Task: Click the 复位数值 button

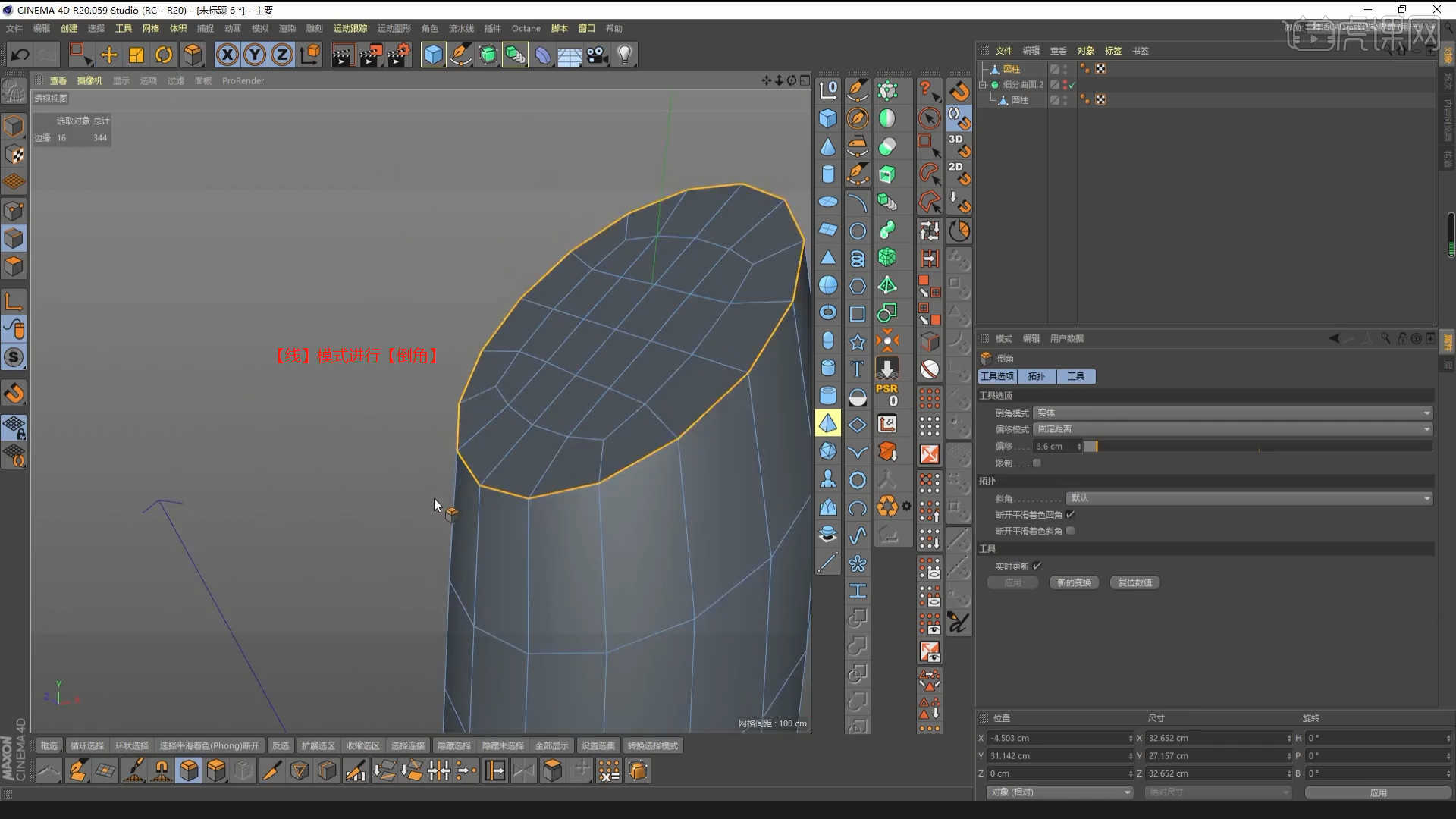Action: pyautogui.click(x=1134, y=582)
